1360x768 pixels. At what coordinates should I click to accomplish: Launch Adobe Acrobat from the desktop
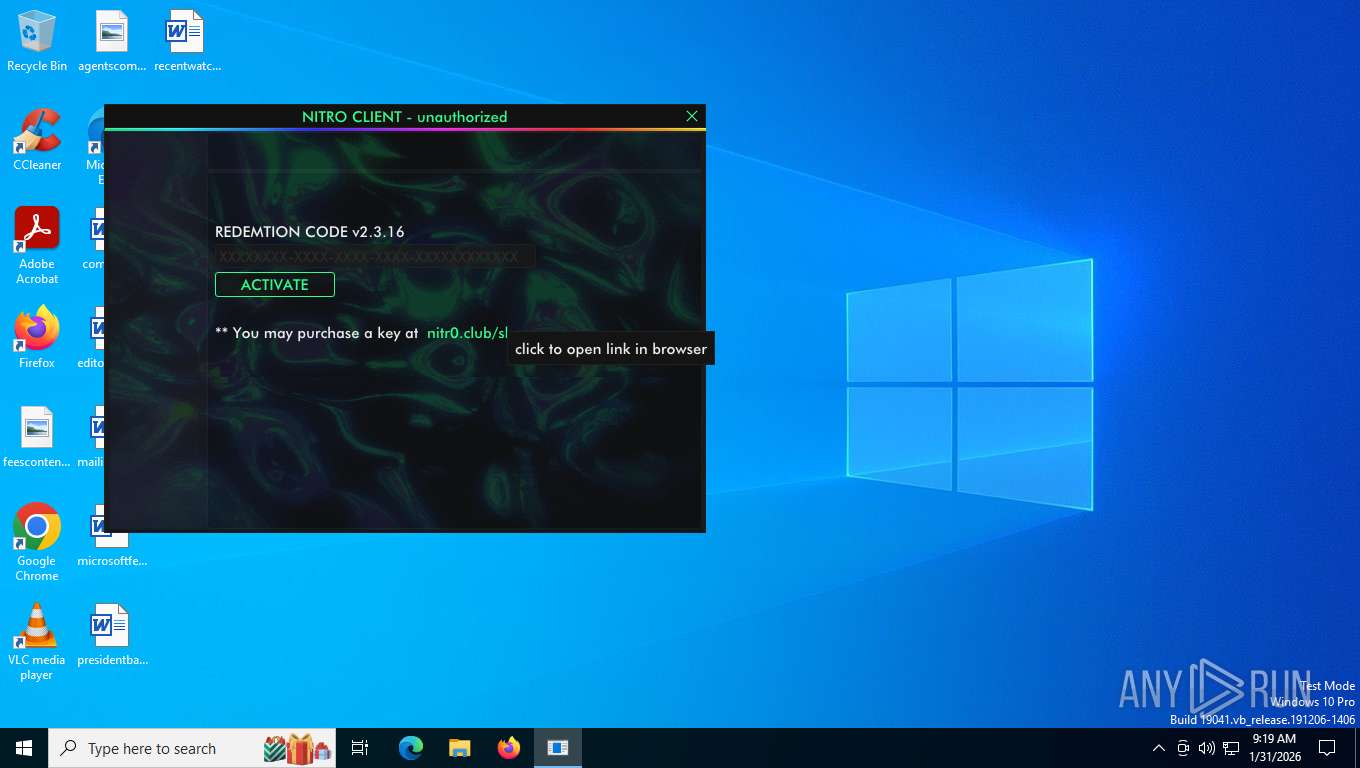point(37,245)
